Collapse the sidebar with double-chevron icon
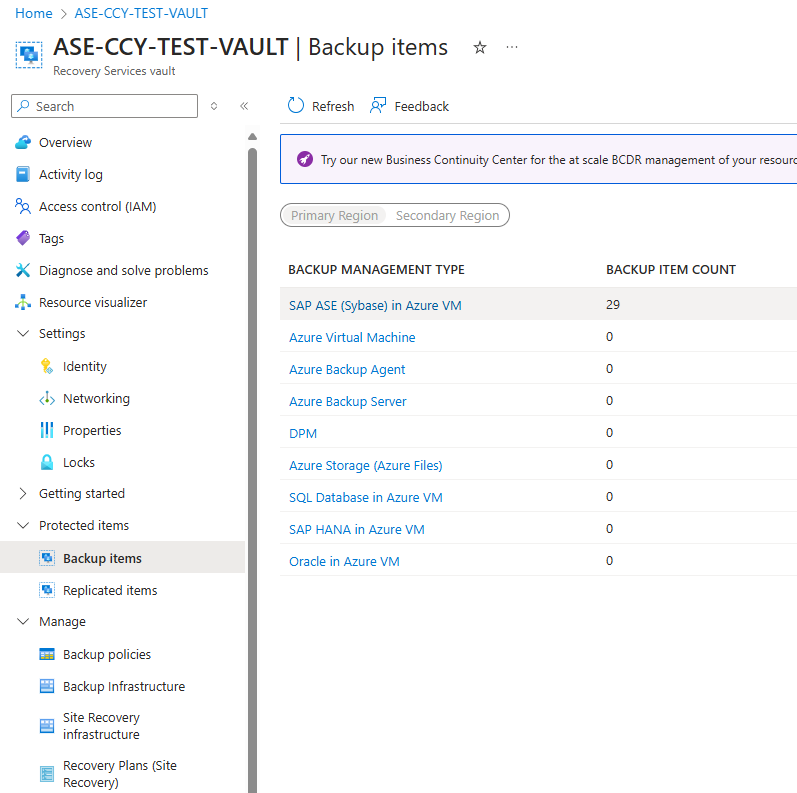The height and width of the screenshot is (793, 797). pyautogui.click(x=244, y=106)
